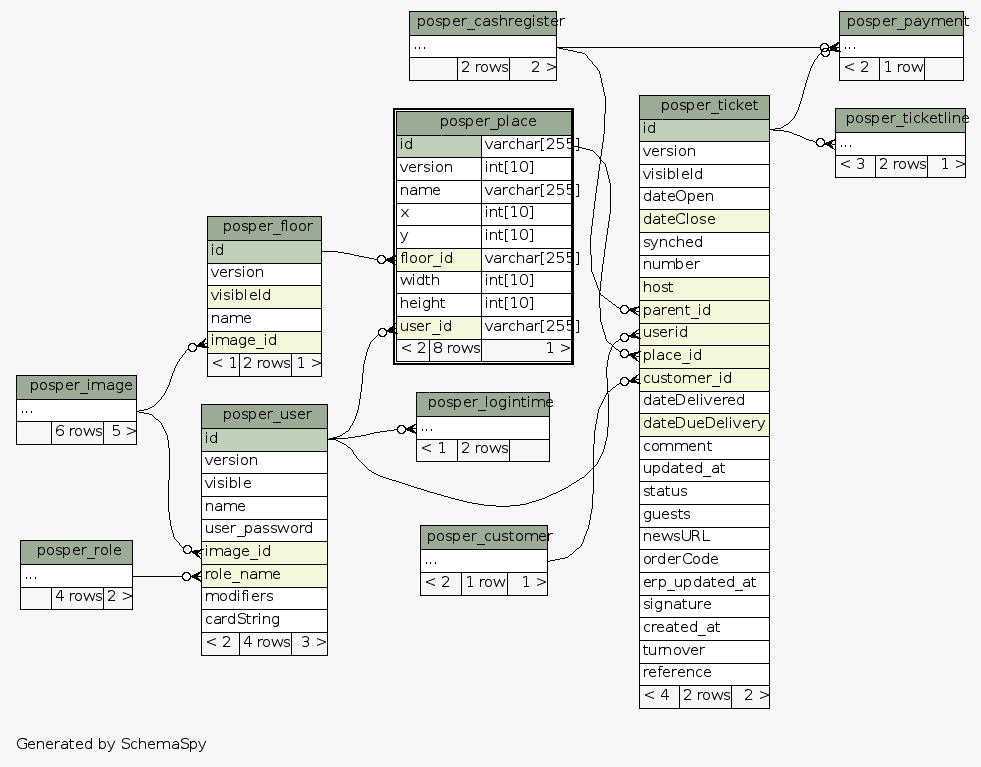This screenshot has height=767, width=981.
Task: Expand the ellipsis row in posper_role
Action: 76,575
